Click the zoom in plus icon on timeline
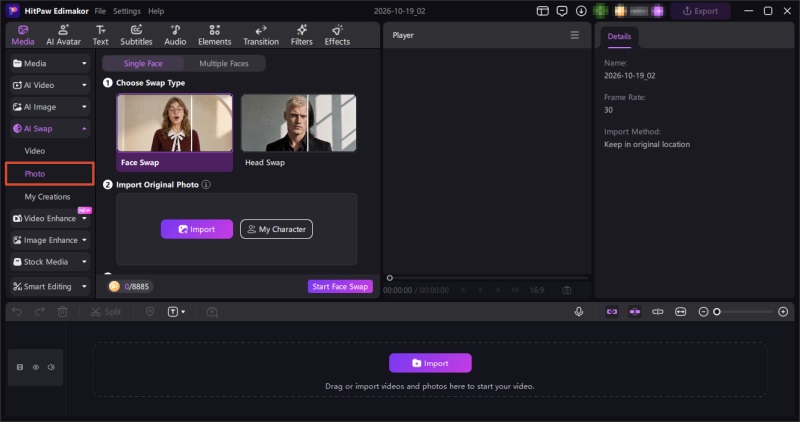This screenshot has width=800, height=422. pos(783,311)
